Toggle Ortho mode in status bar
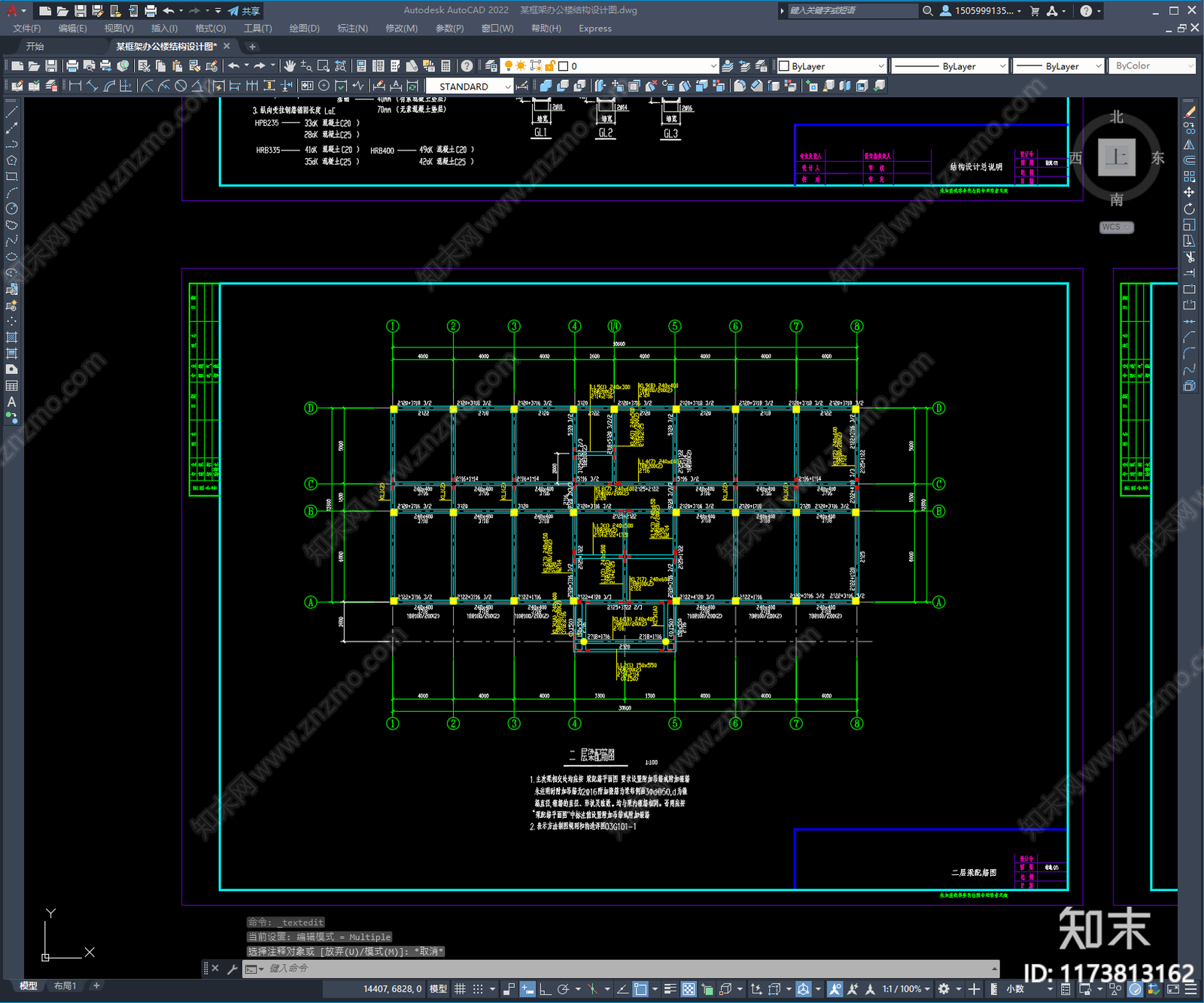The height and width of the screenshot is (1003, 1204). point(545,989)
